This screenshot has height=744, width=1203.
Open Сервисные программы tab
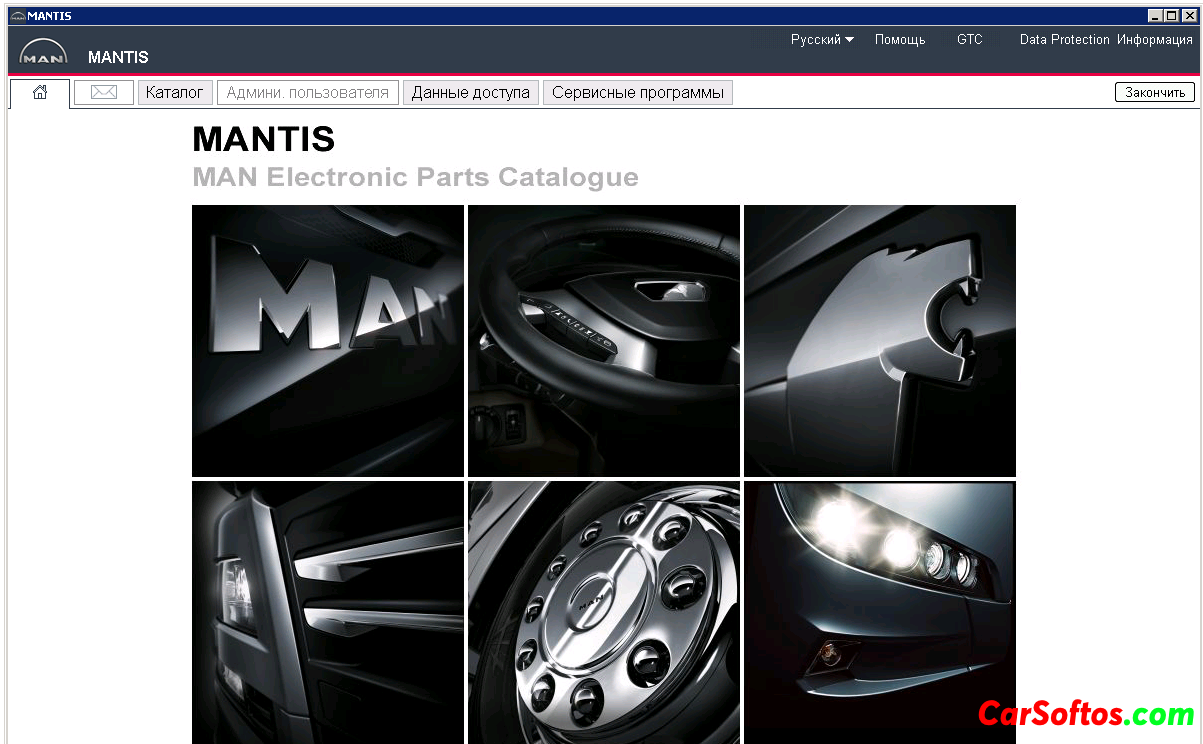(638, 93)
